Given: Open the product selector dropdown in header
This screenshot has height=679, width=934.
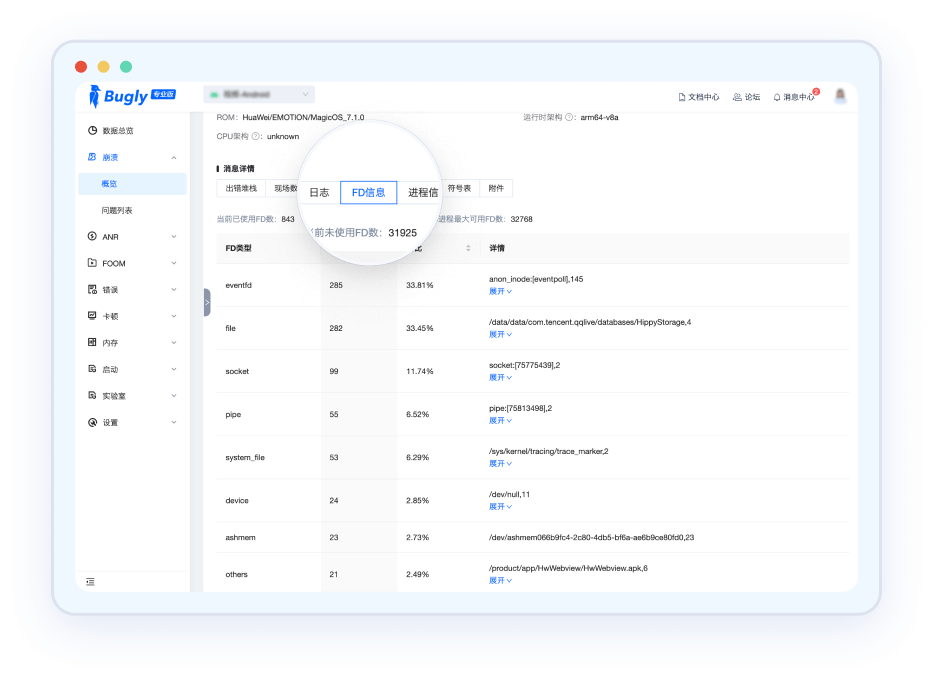Looking at the screenshot, I should [x=259, y=94].
